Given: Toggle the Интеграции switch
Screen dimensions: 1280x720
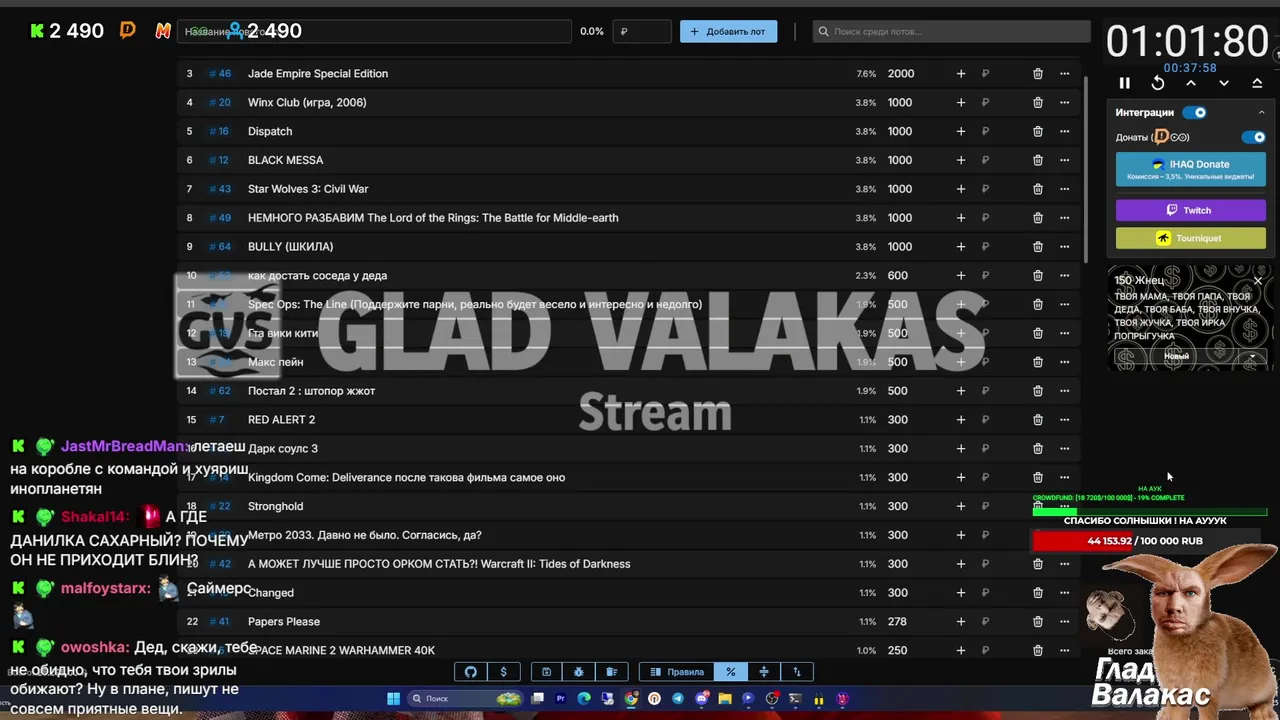Looking at the screenshot, I should [x=1195, y=113].
